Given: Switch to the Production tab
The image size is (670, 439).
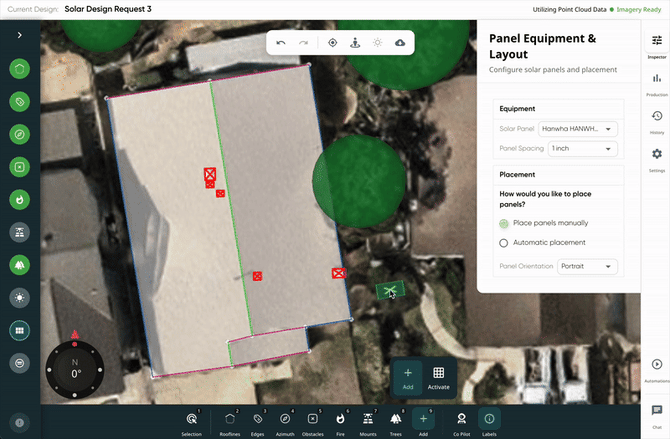Looking at the screenshot, I should tap(656, 82).
